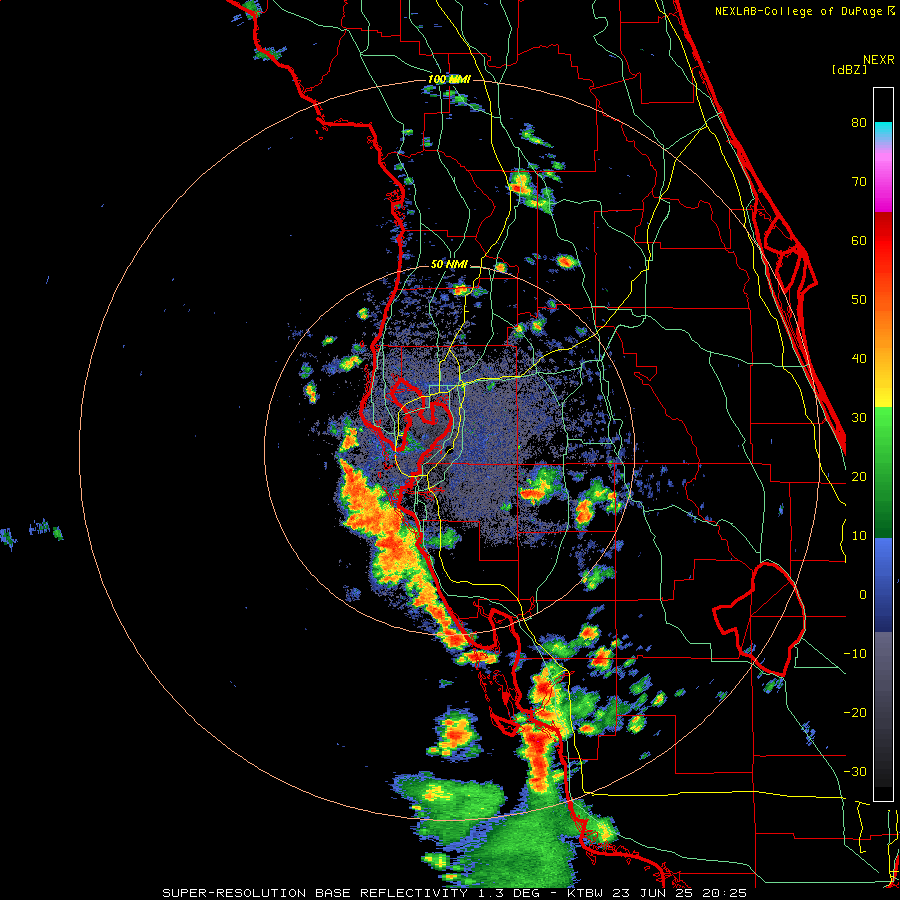Click the red segment of the color bar
The width and height of the screenshot is (900, 900).
883,241
